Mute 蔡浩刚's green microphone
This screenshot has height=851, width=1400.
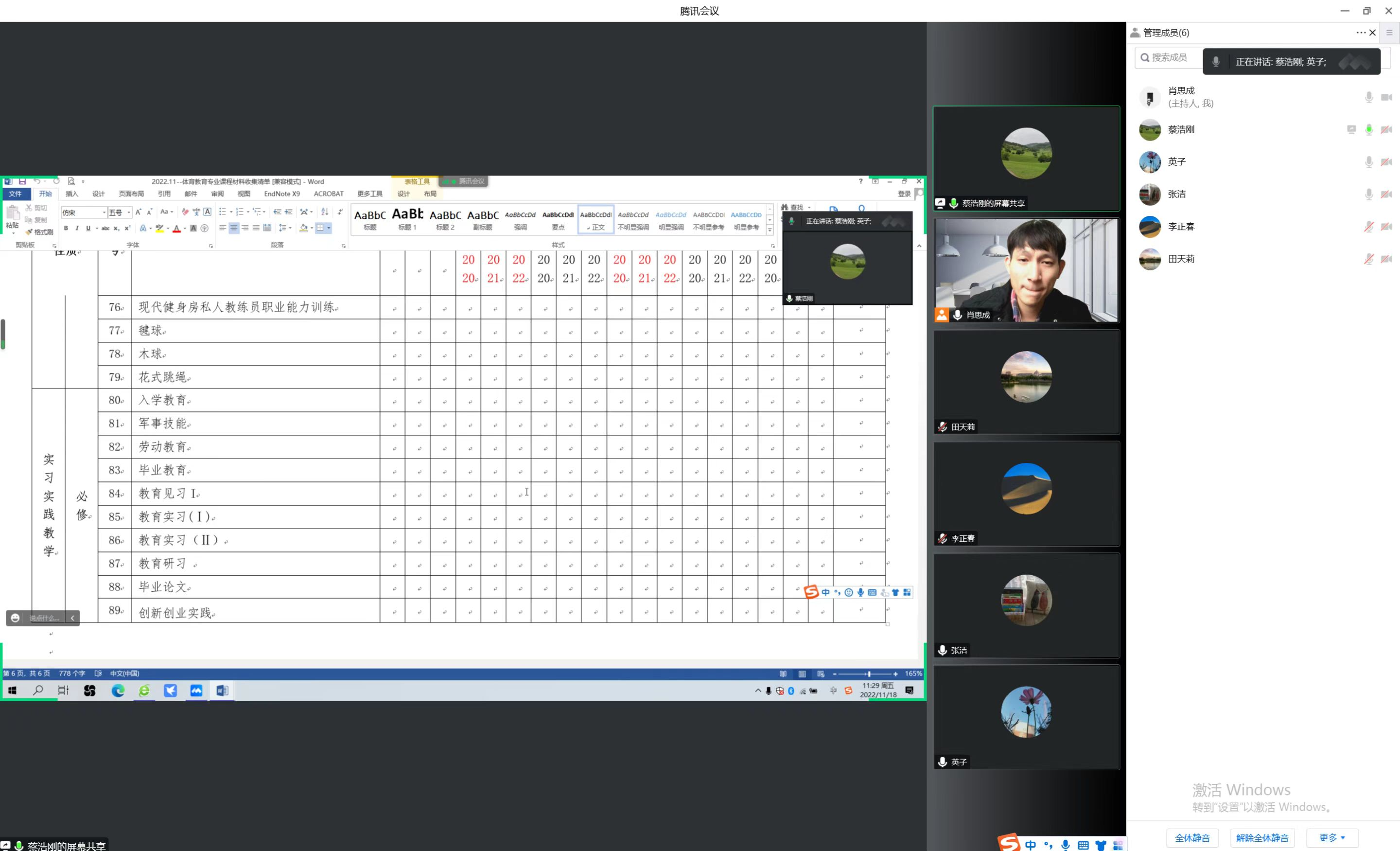1369,130
